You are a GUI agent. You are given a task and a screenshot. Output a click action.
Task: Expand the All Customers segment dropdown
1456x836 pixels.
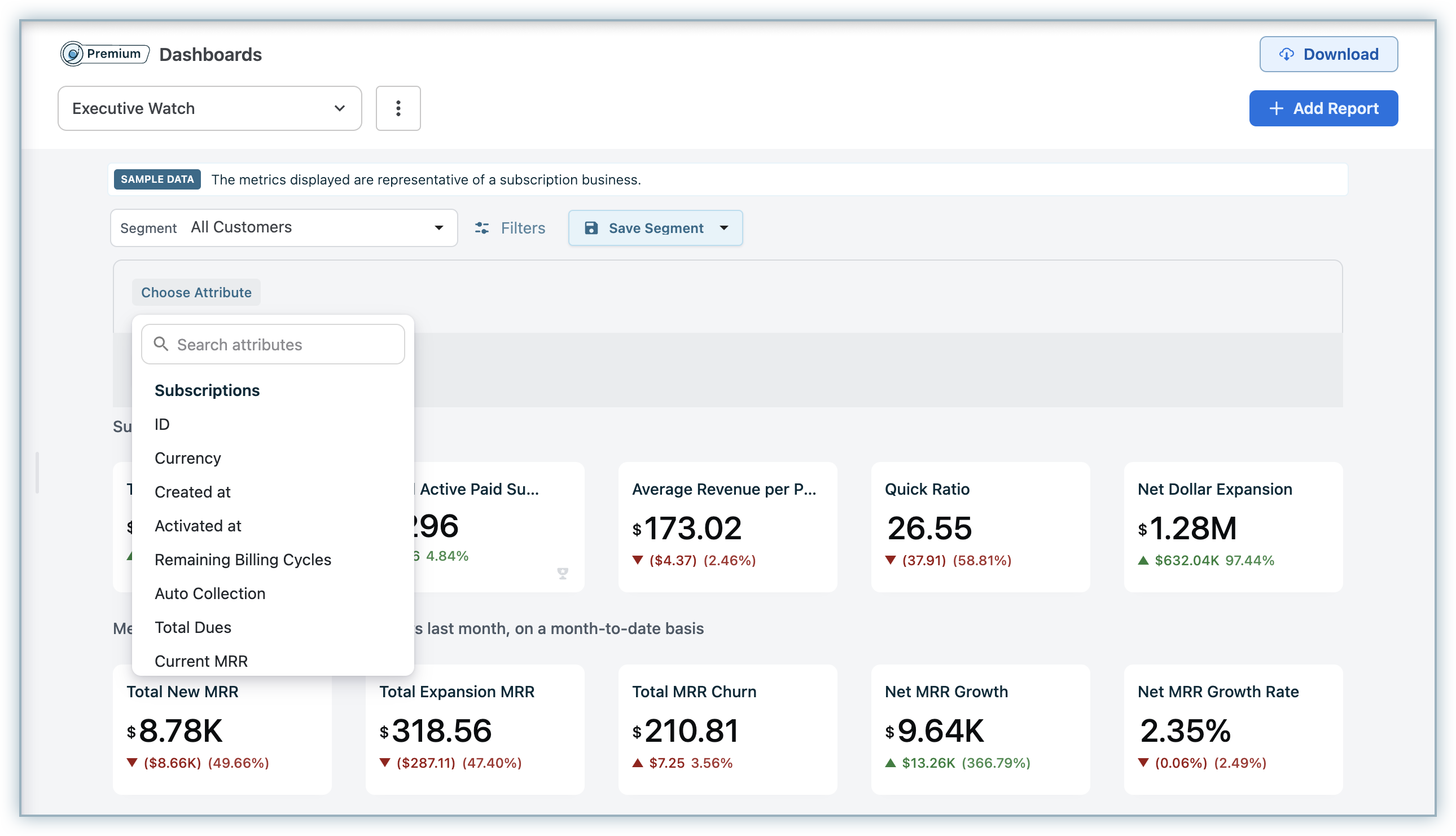pos(284,228)
